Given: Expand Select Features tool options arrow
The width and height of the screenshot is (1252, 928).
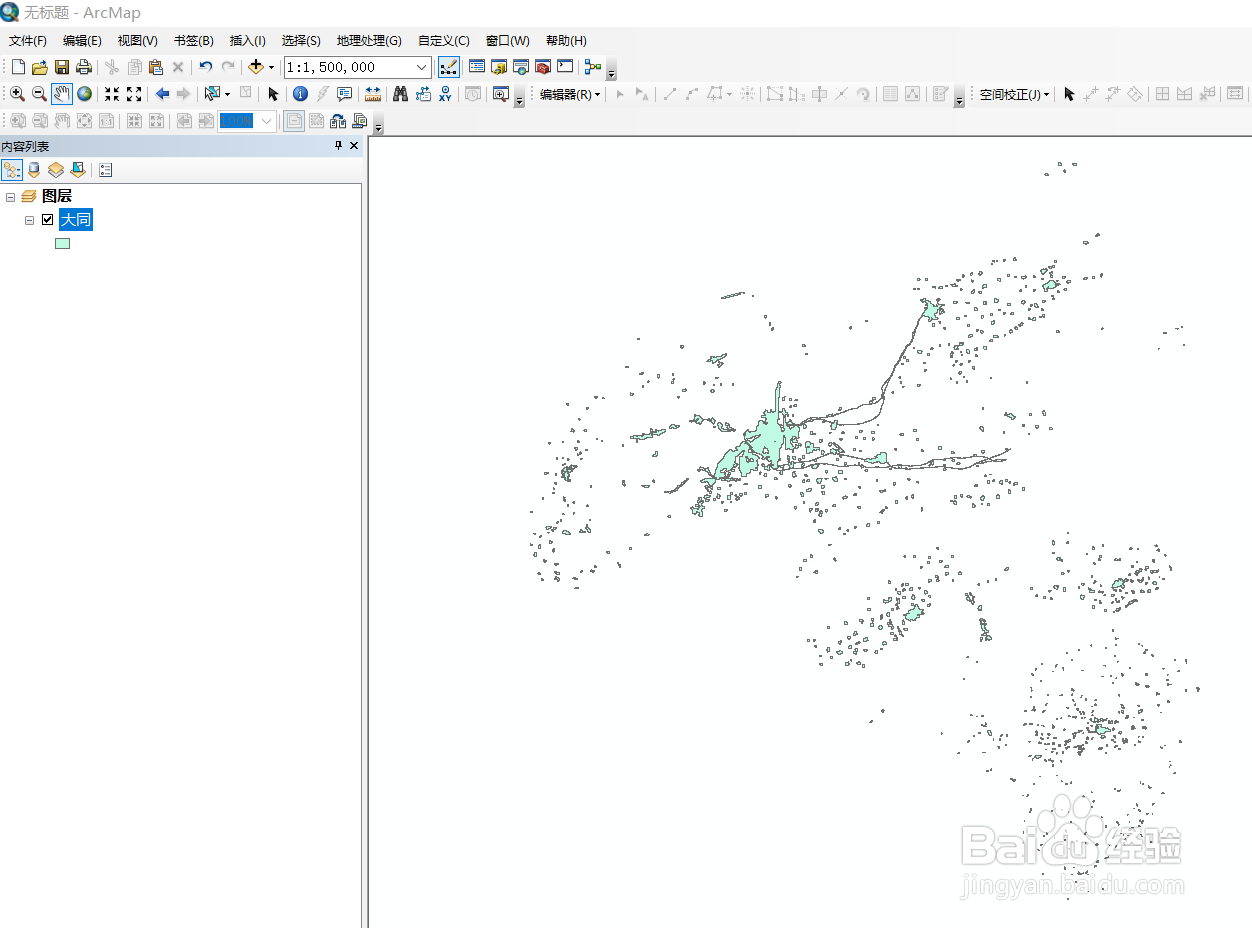Looking at the screenshot, I should point(227,94).
